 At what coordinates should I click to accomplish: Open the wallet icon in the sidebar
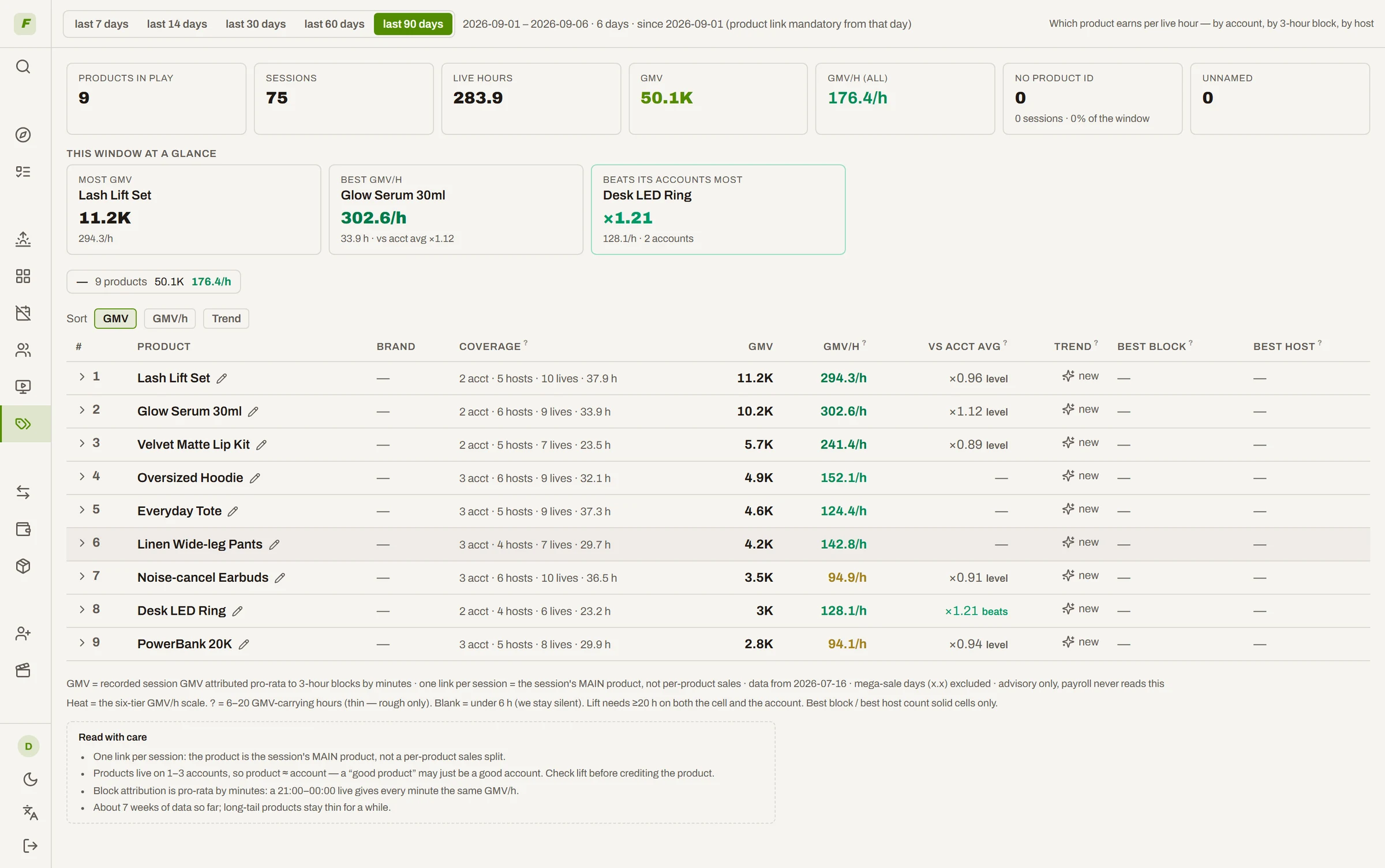click(23, 529)
